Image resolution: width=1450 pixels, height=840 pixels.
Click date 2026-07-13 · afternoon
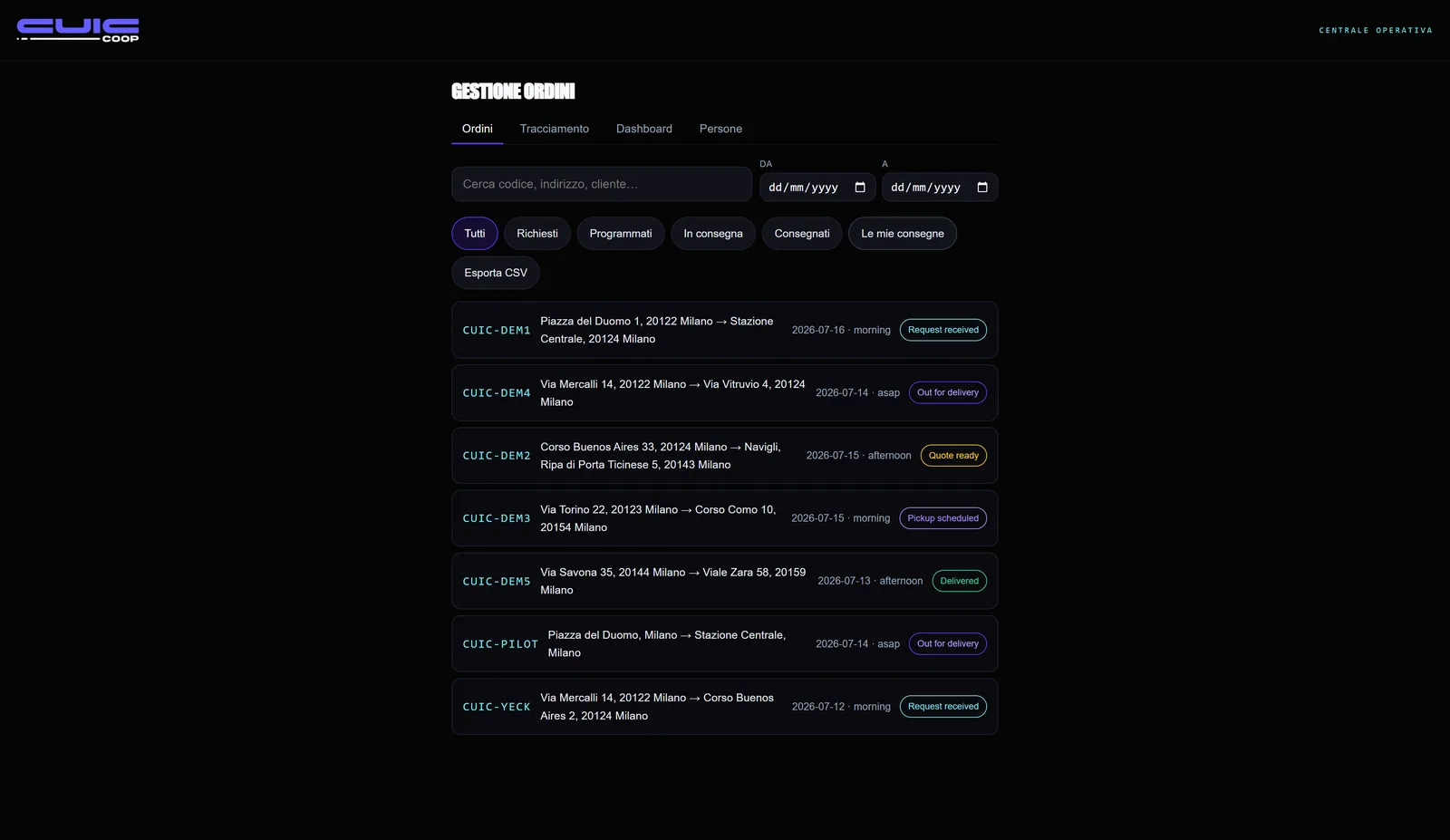(870, 581)
